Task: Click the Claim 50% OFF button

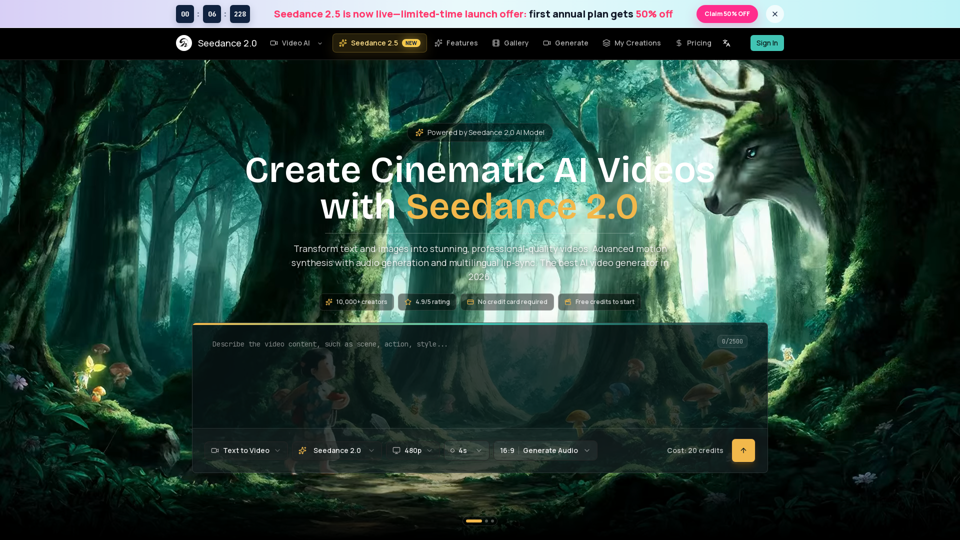Action: (727, 13)
